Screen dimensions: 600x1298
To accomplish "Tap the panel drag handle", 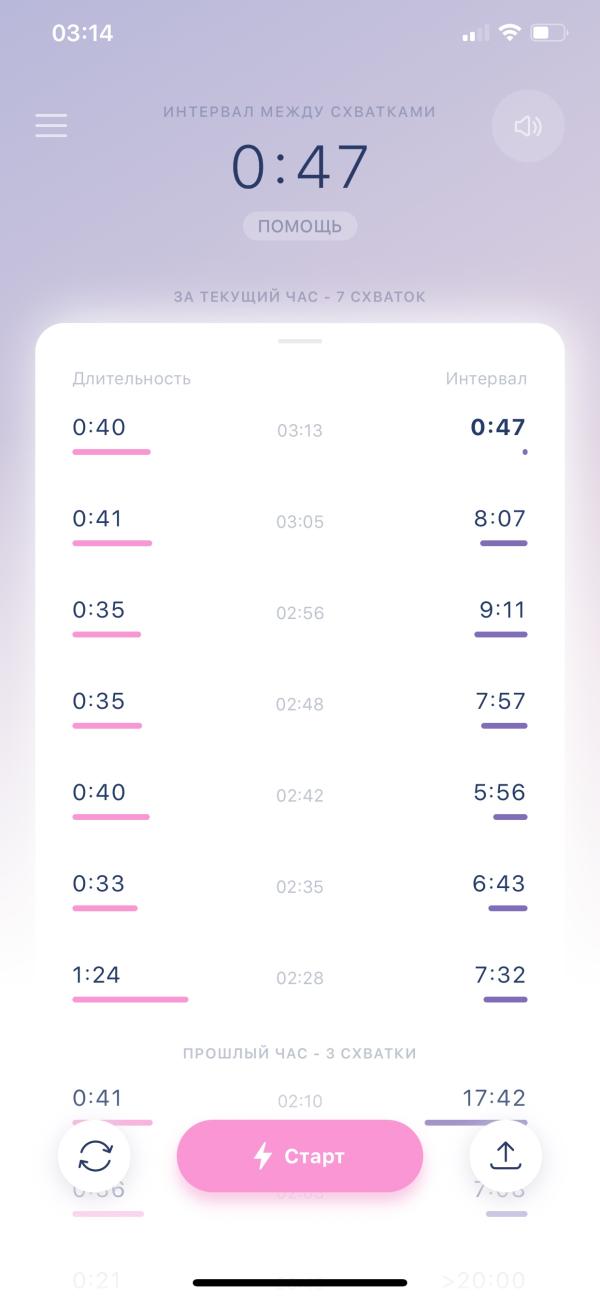I will coord(300,341).
